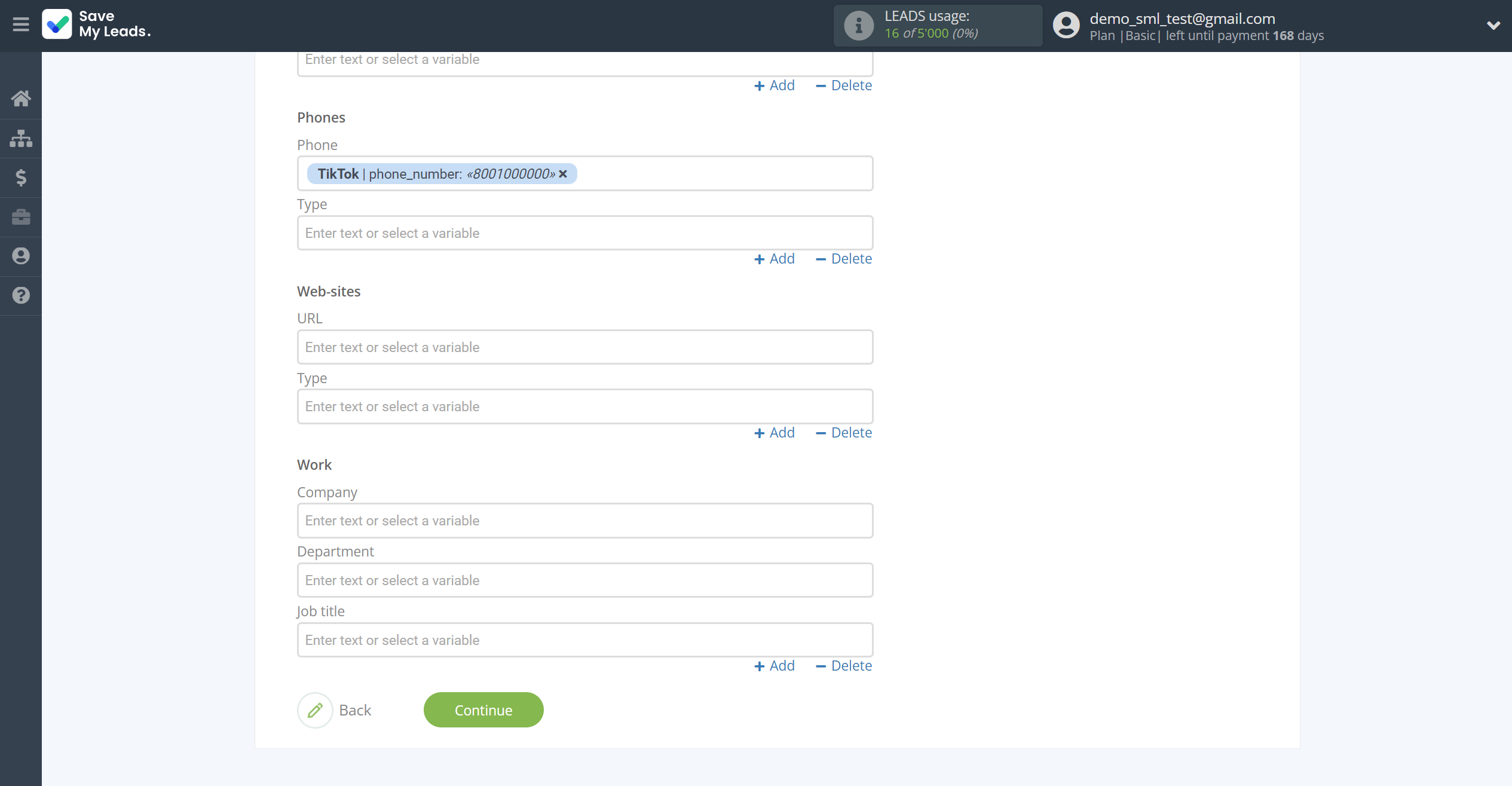Open the billing dollar icon in sidebar

pyautogui.click(x=21, y=178)
